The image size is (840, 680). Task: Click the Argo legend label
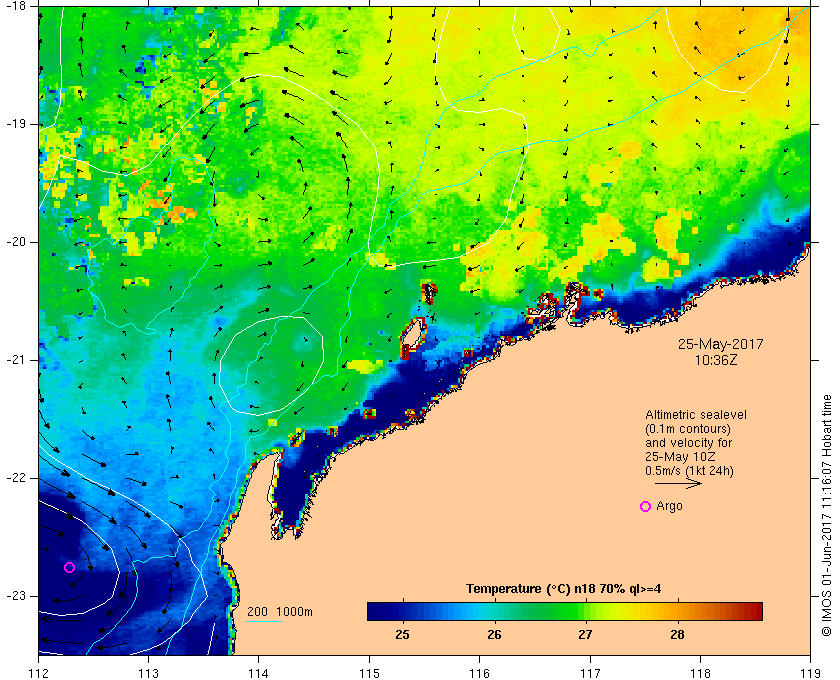669,506
